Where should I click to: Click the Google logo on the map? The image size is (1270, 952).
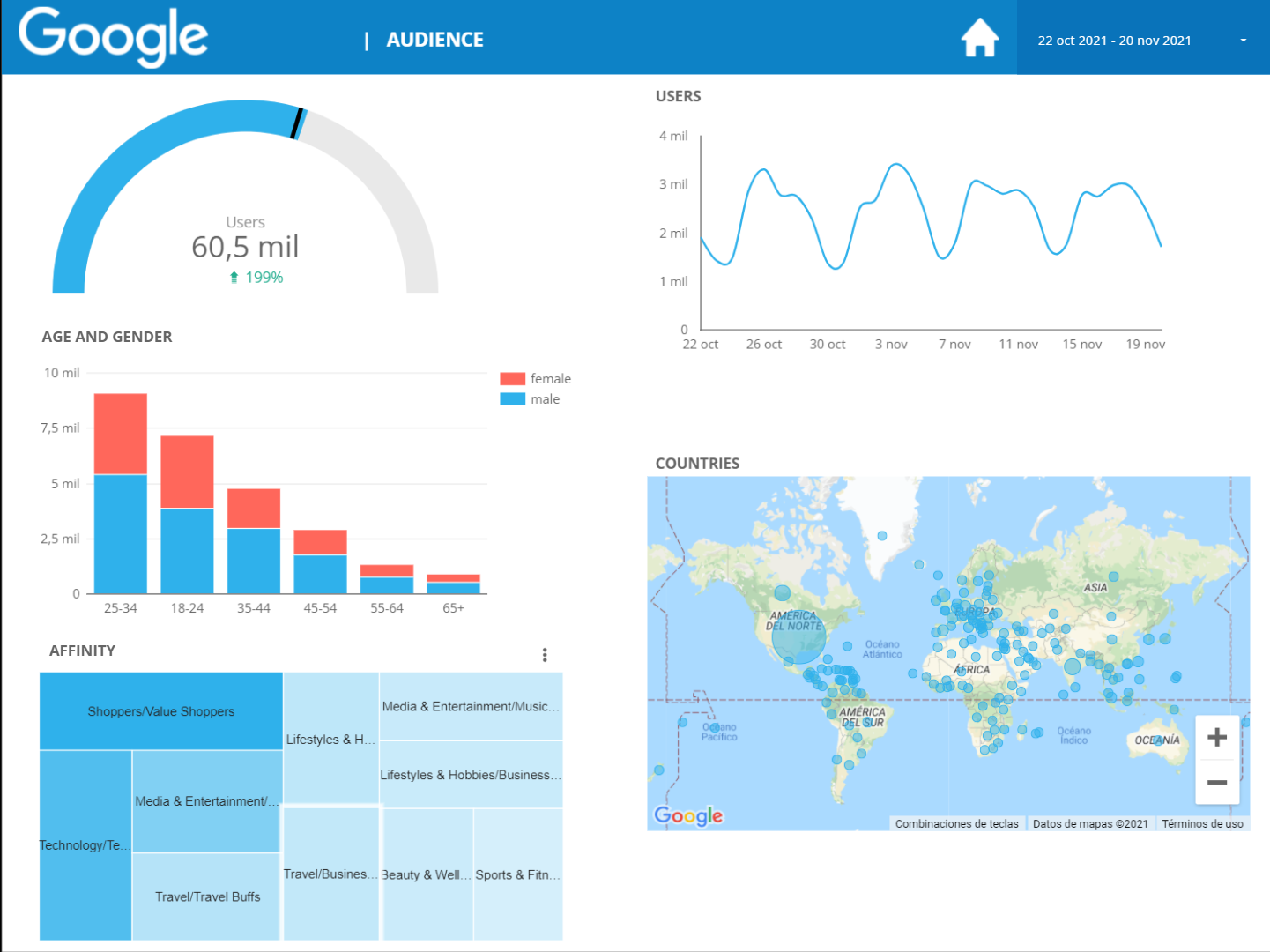pos(688,816)
